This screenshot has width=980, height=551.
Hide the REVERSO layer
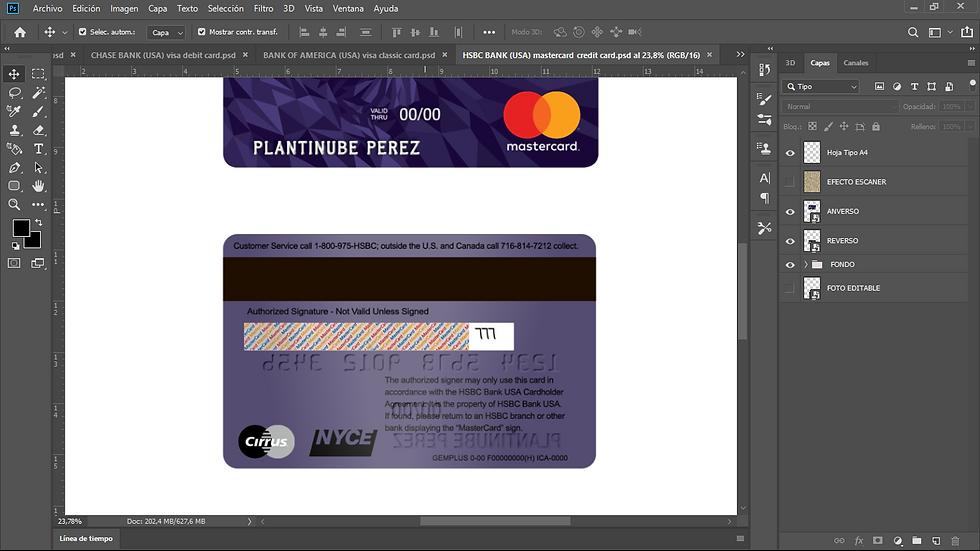click(790, 241)
